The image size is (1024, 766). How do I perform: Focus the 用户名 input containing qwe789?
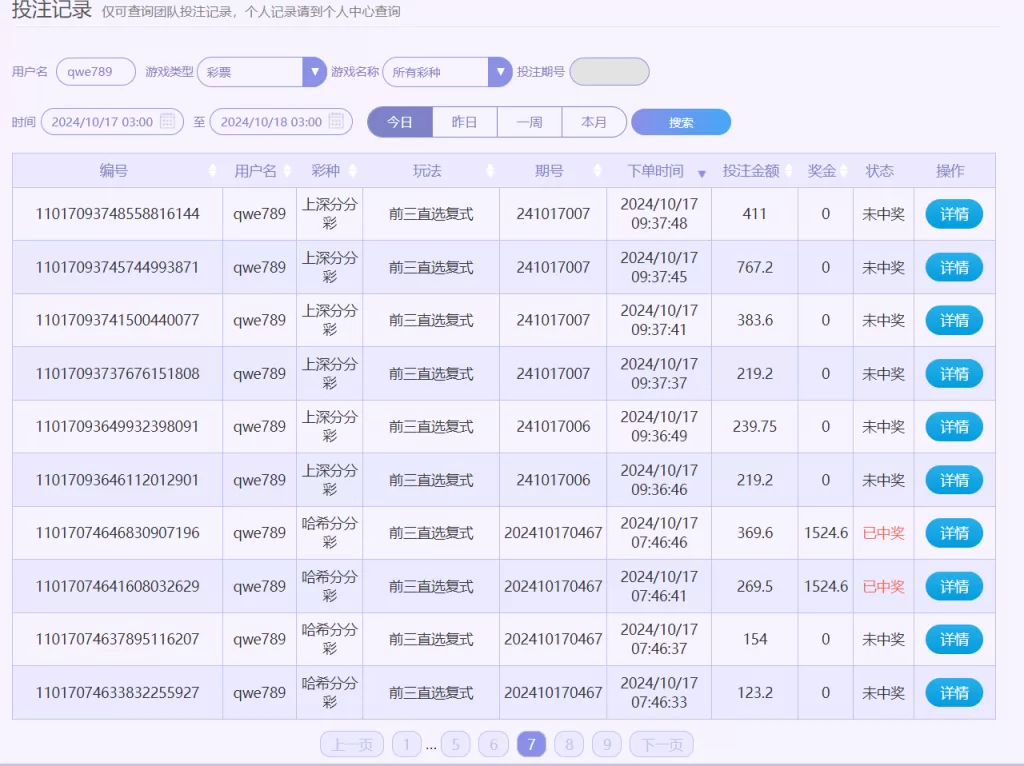coord(96,72)
